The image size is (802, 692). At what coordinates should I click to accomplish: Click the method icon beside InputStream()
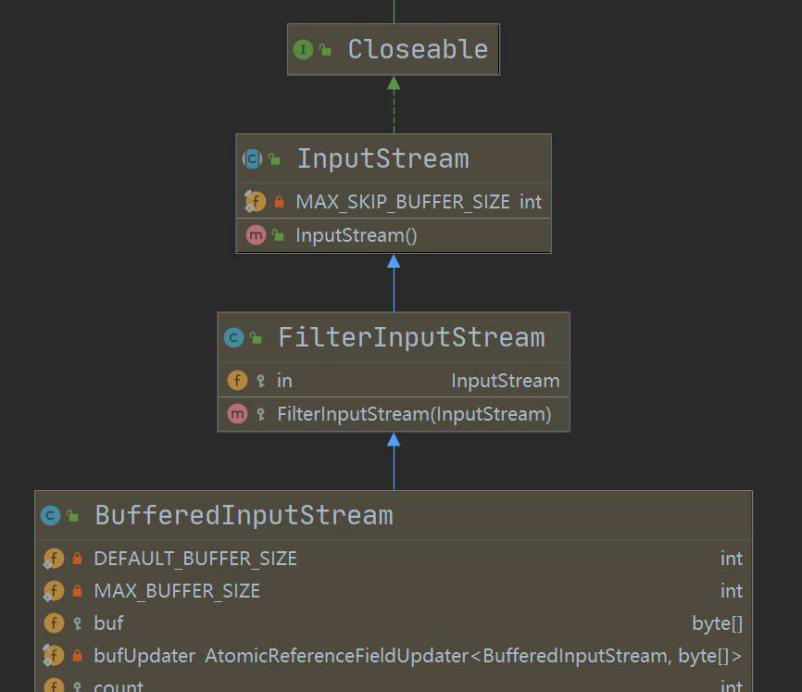pos(256,235)
